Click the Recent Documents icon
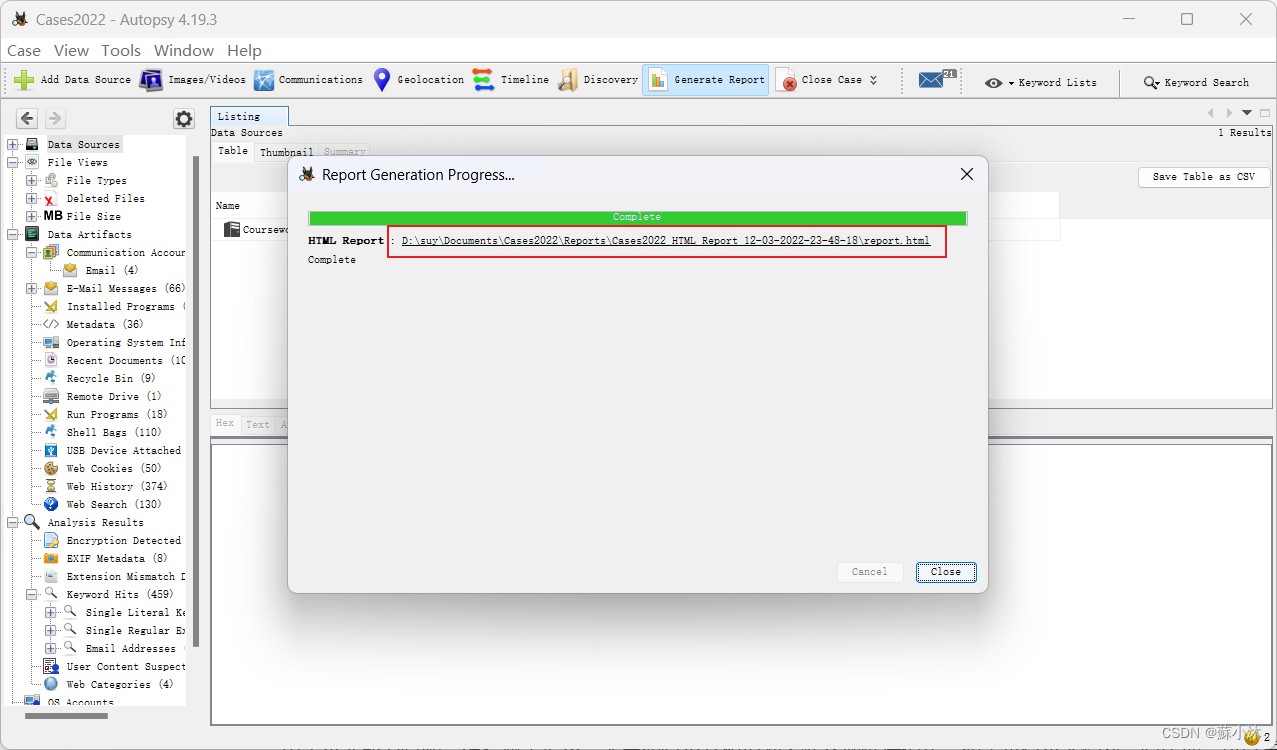Screen dimensions: 1277x750 tap(51, 361)
